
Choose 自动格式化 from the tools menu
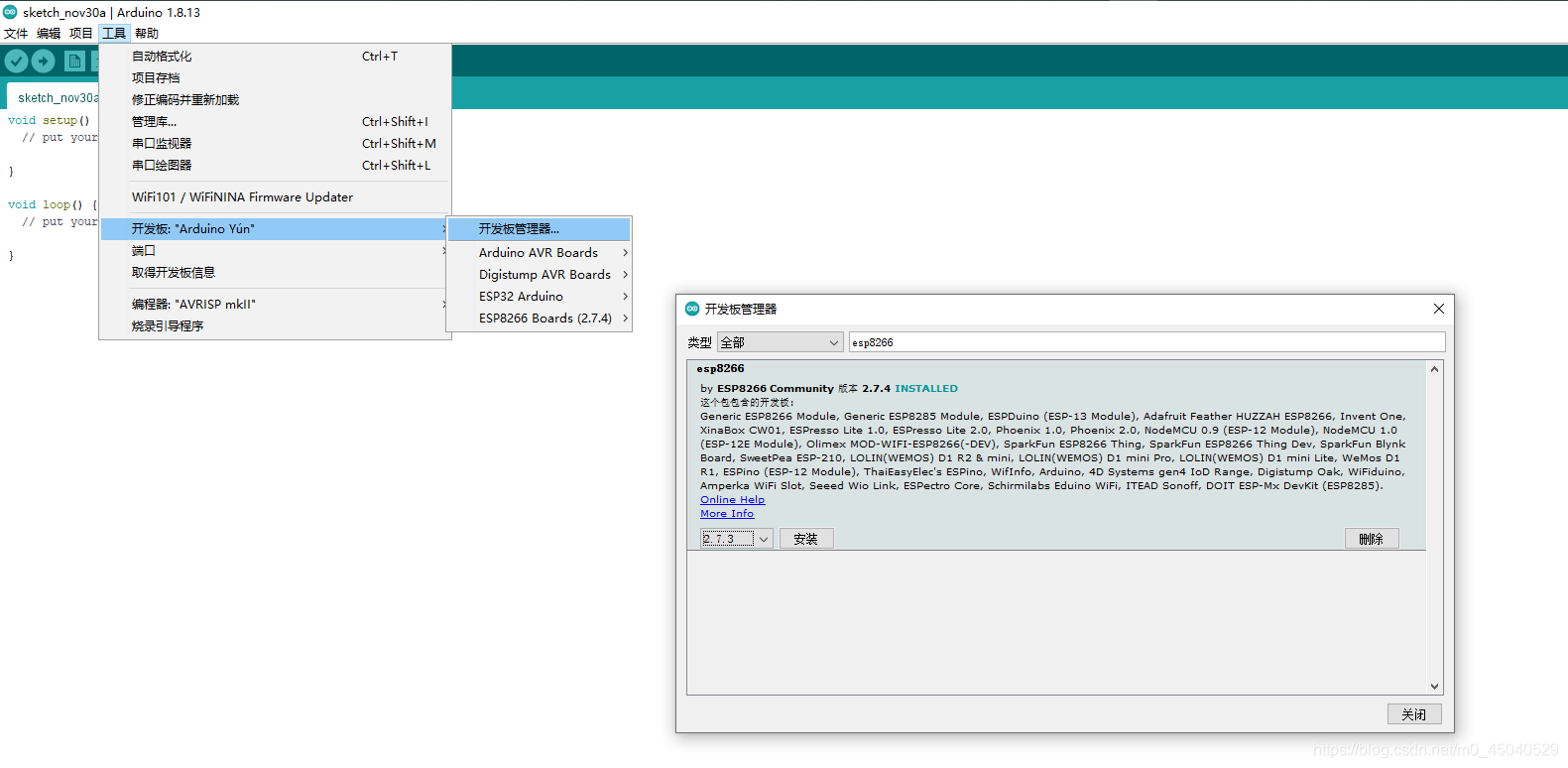pos(275,57)
